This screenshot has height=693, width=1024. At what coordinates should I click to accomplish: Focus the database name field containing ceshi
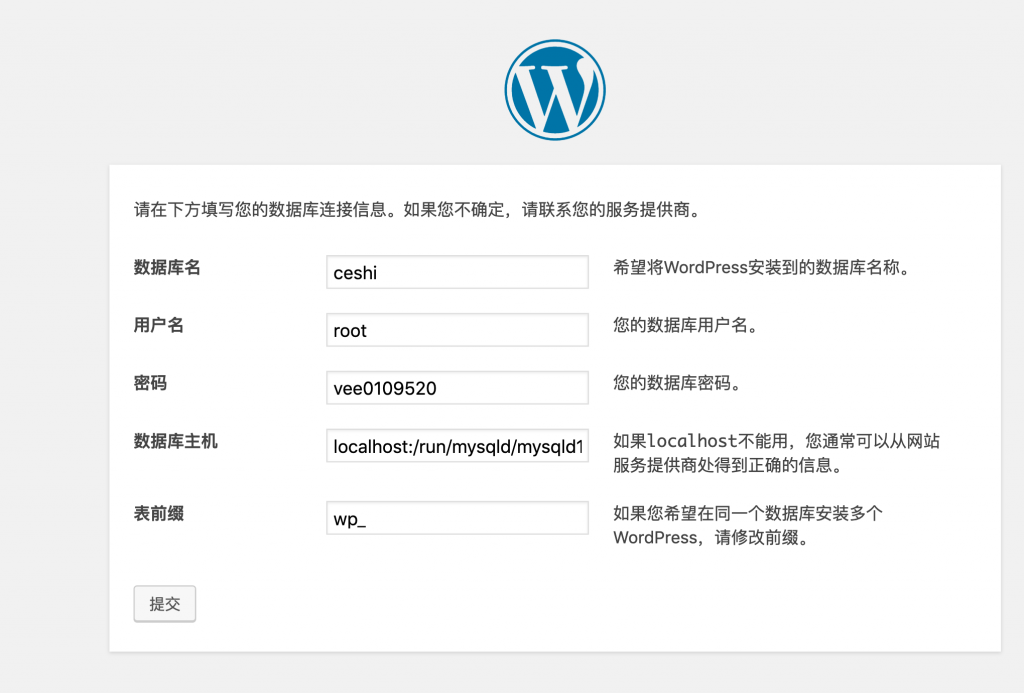click(x=457, y=272)
